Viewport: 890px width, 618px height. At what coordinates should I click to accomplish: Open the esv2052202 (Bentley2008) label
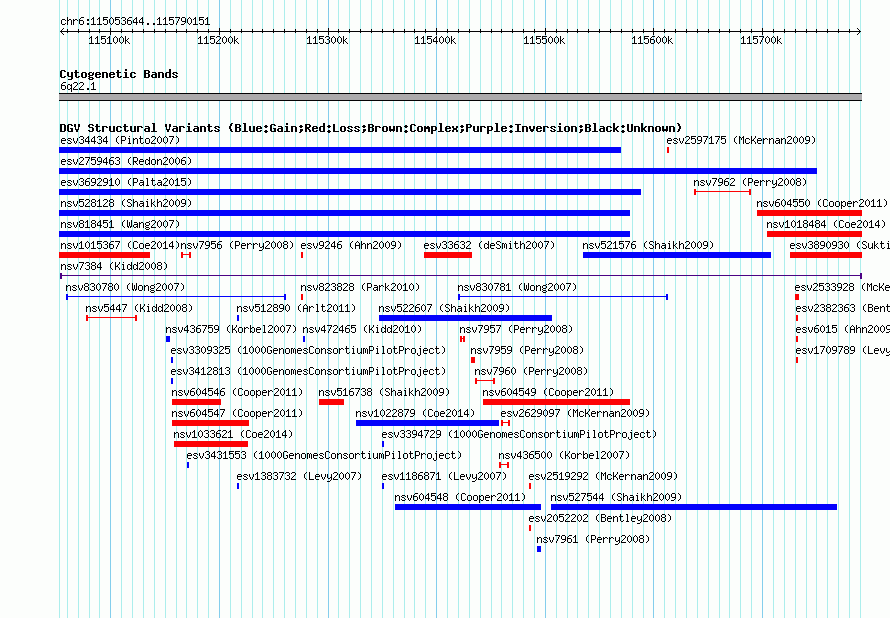(x=600, y=518)
